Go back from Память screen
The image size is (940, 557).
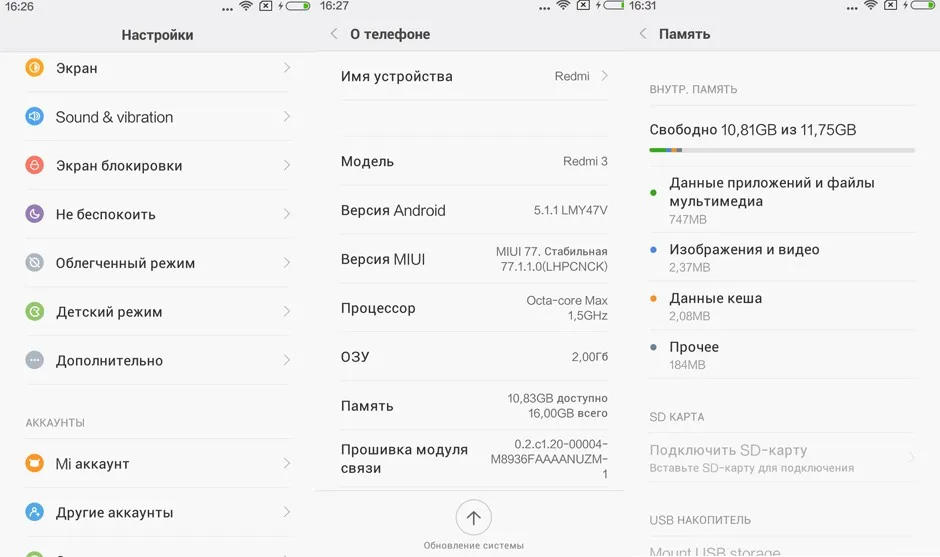(x=643, y=34)
